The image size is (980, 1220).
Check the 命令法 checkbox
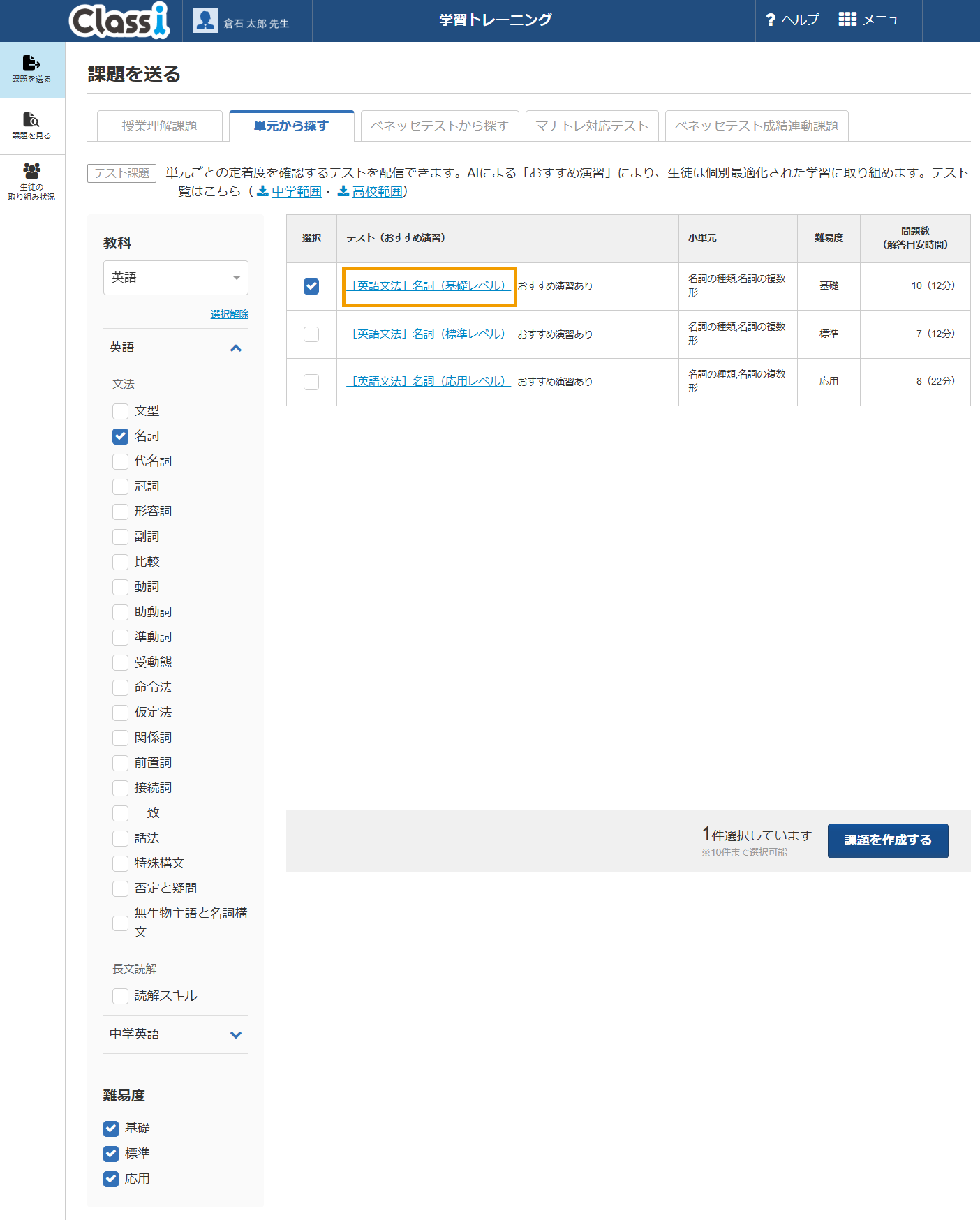coord(121,687)
